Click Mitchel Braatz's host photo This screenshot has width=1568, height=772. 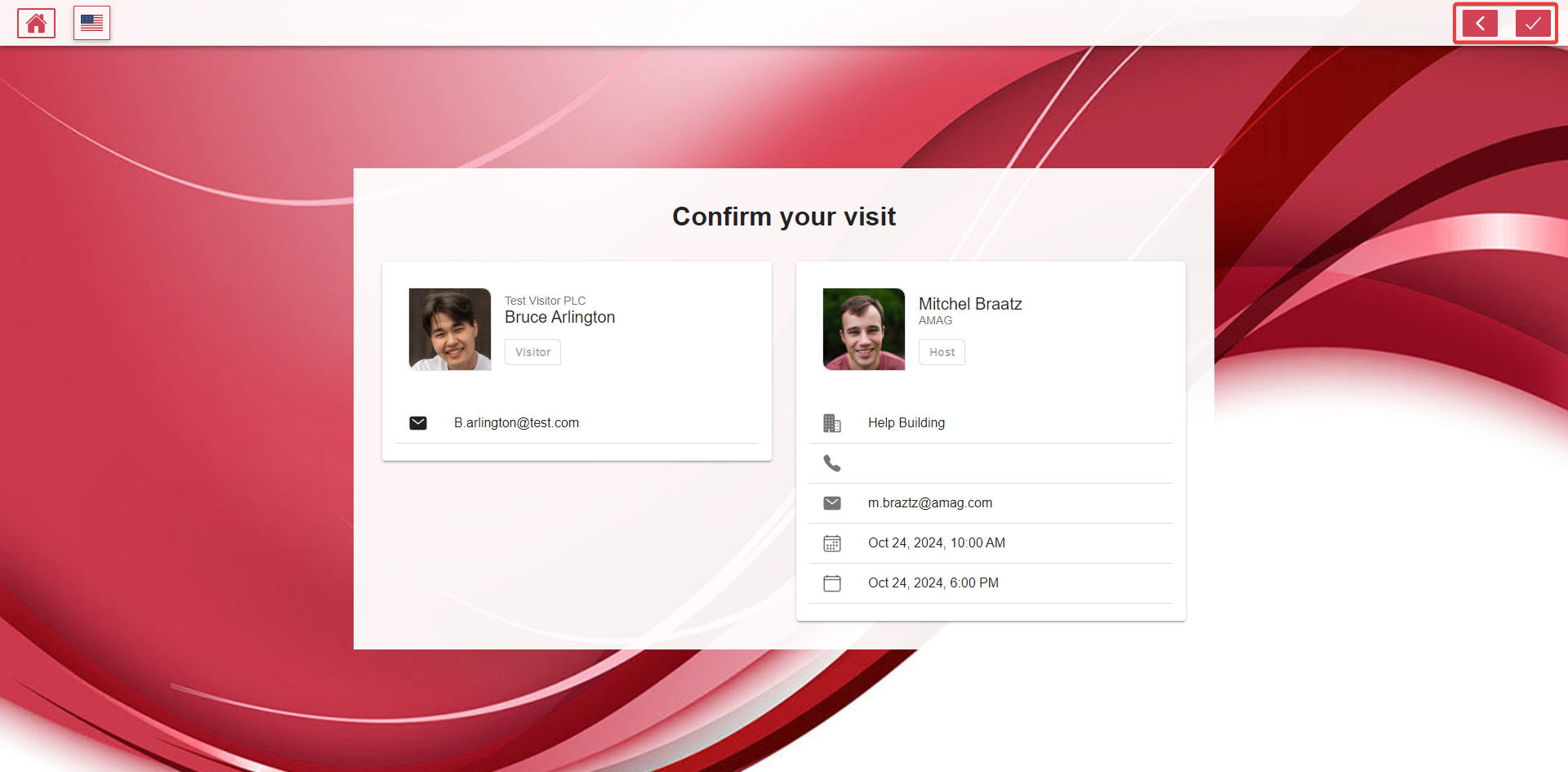tap(864, 329)
